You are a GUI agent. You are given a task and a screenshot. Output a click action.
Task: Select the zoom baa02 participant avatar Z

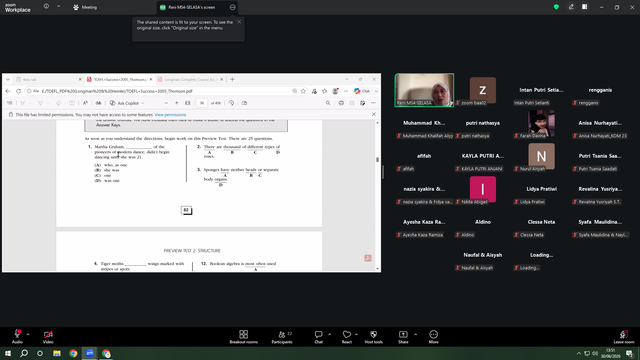(x=482, y=90)
